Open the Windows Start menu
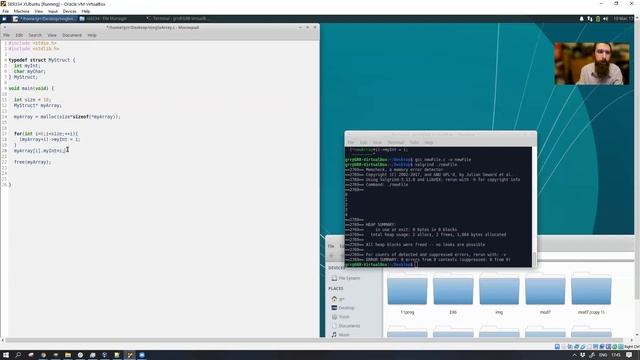 point(6,355)
